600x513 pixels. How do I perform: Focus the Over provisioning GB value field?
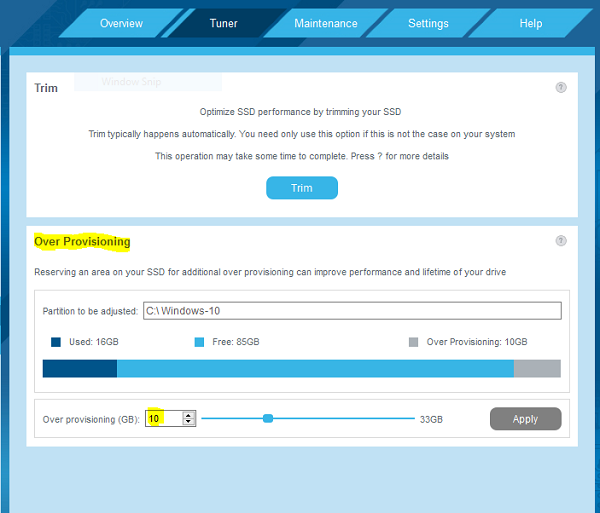click(163, 419)
